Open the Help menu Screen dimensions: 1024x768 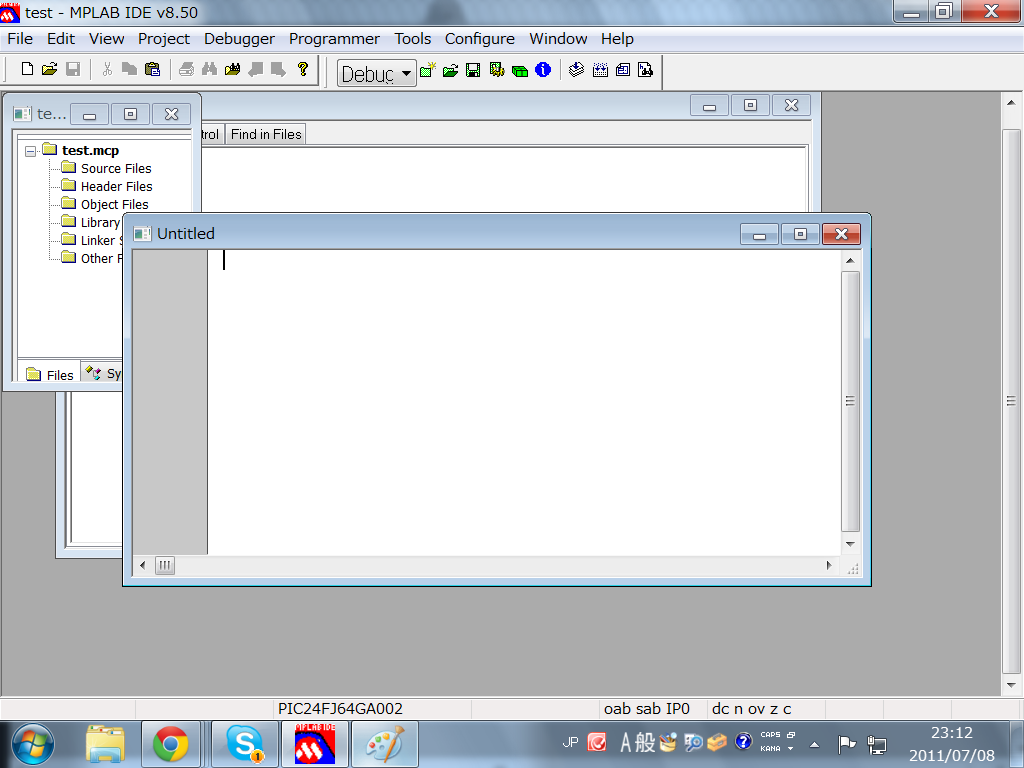tap(617, 39)
